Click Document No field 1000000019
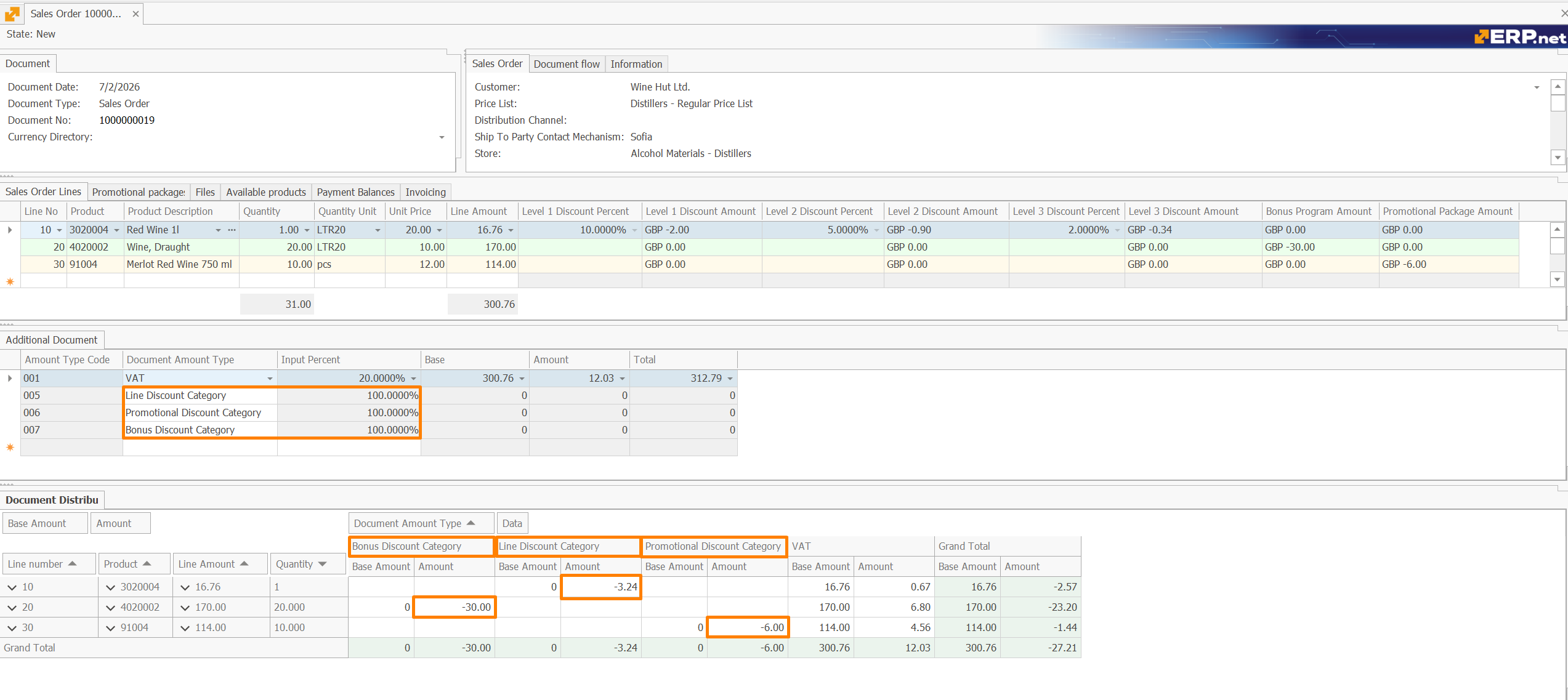 (127, 120)
